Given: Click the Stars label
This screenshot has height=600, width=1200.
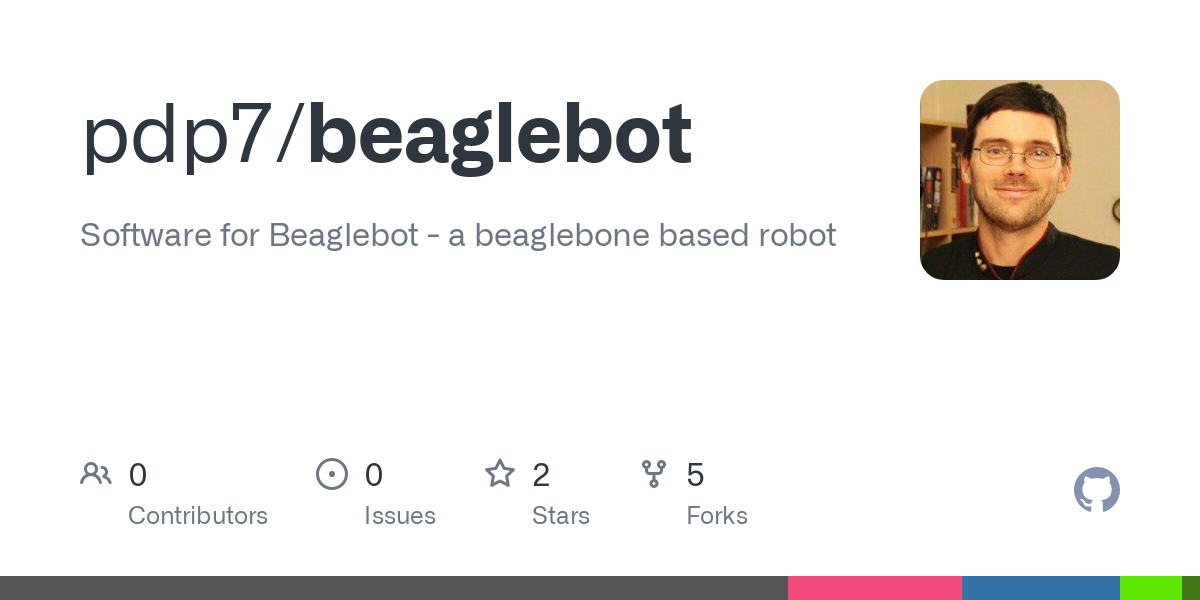Looking at the screenshot, I should (561, 516).
